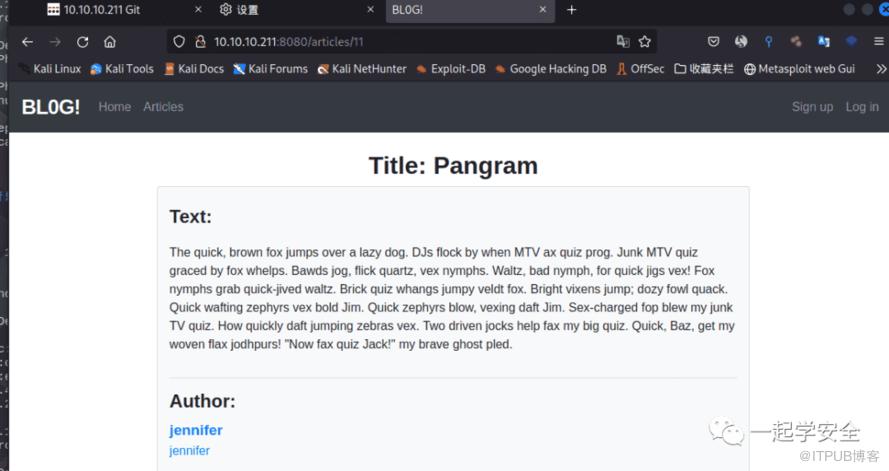Close the settings tab
Viewport: 889px width, 471px height.
tap(371, 10)
